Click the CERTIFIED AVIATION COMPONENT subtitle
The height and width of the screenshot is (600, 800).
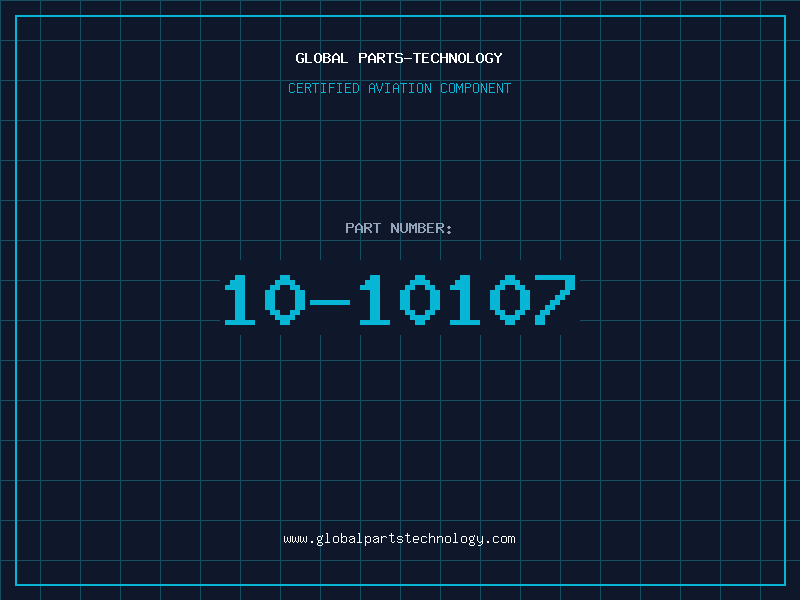(x=399, y=88)
